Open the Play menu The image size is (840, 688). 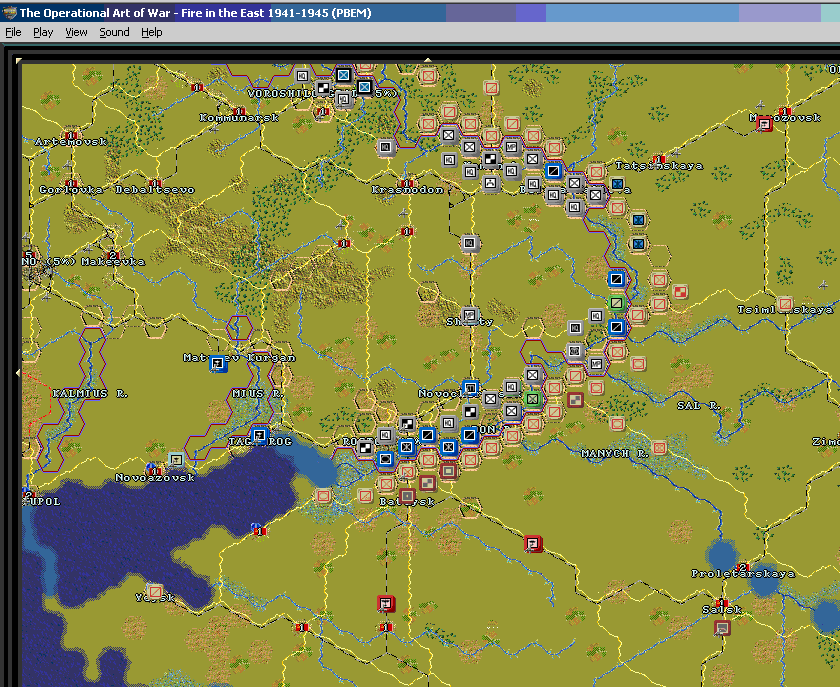pos(43,32)
